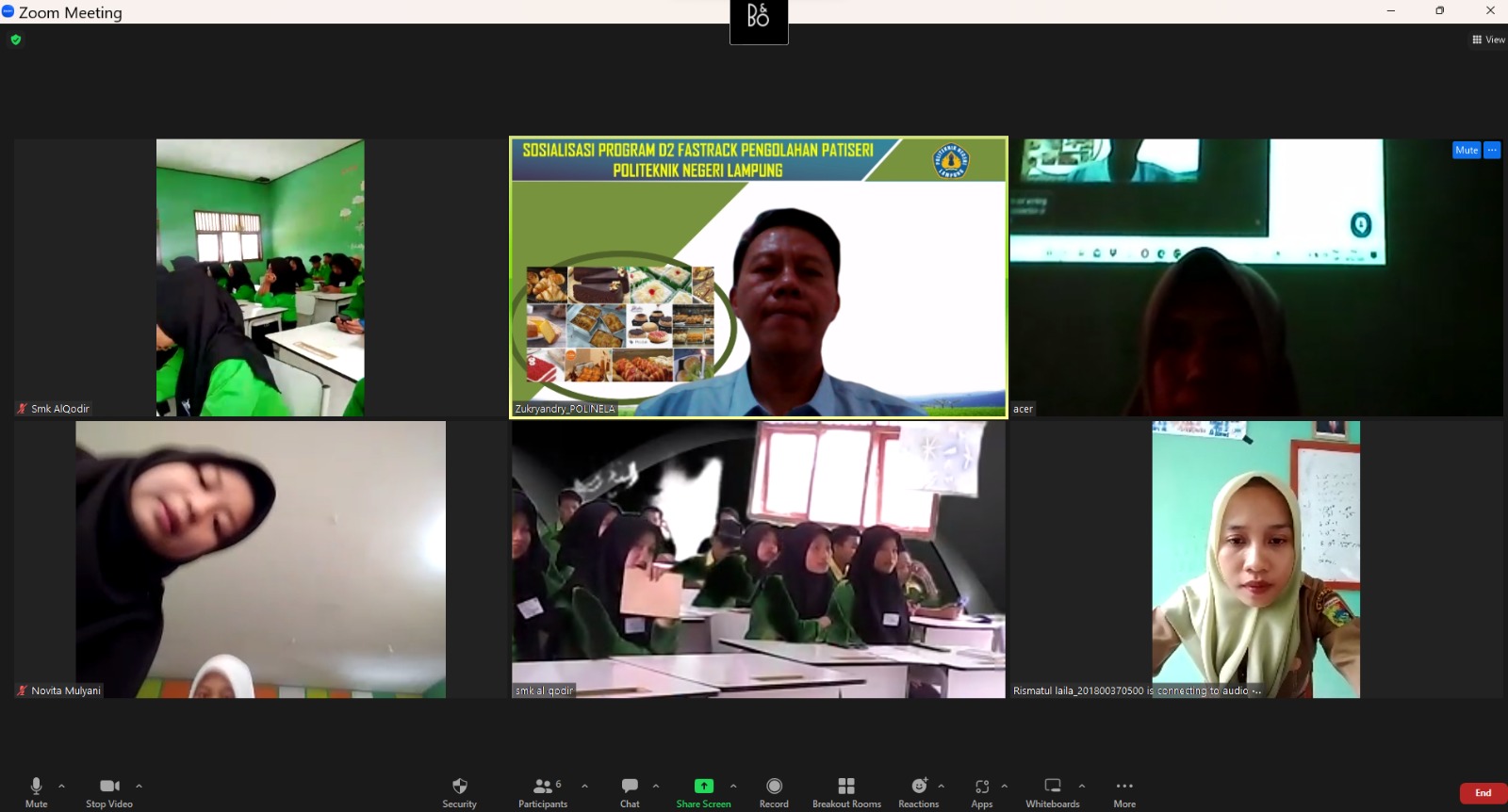Expand arrow next to Apps
This screenshot has height=812, width=1508.
tap(1005, 786)
